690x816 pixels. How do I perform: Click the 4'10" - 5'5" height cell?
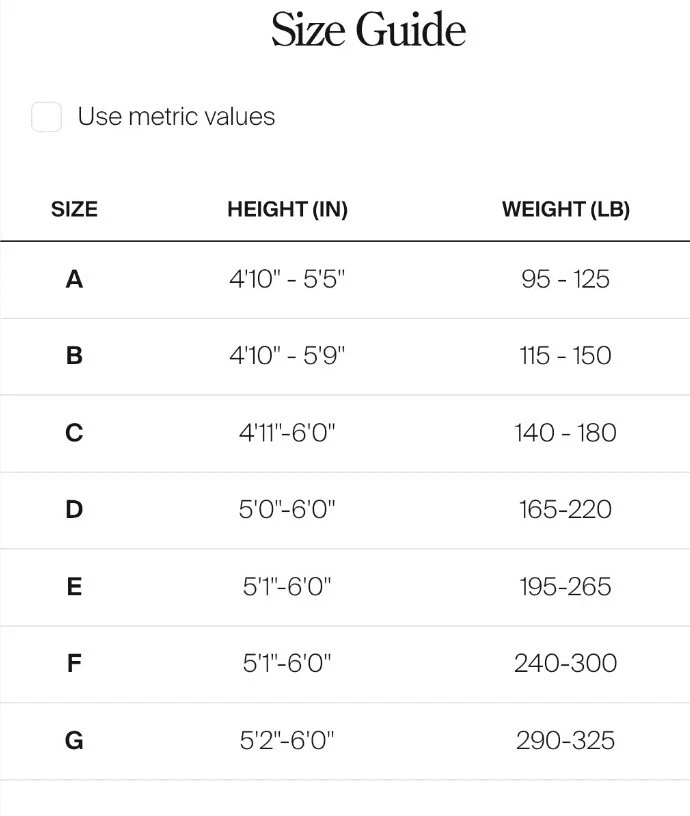coord(287,280)
